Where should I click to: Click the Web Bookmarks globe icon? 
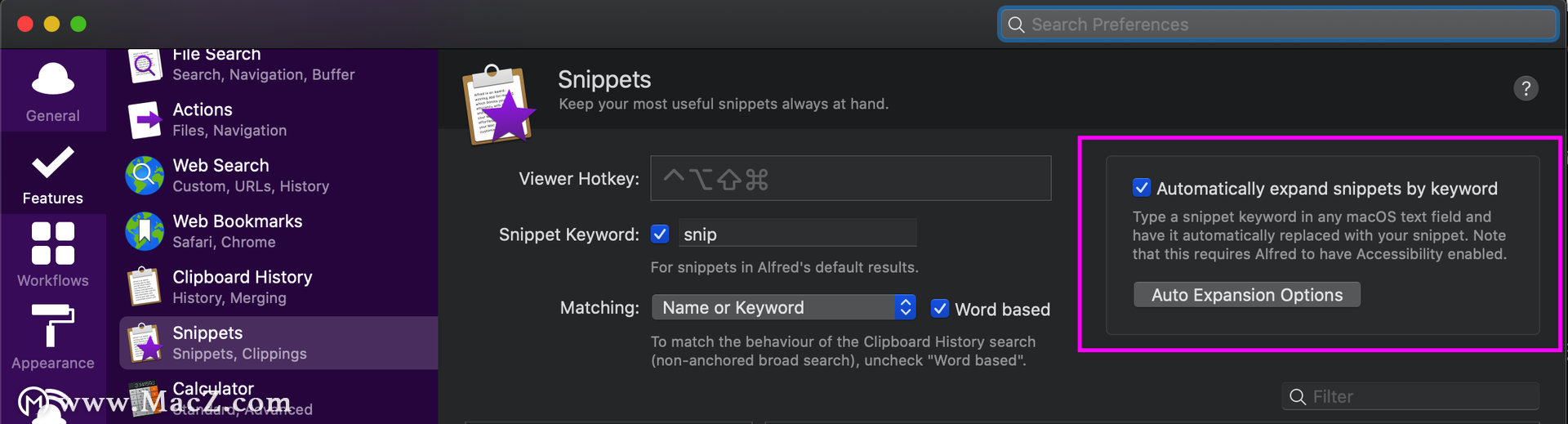click(x=145, y=231)
